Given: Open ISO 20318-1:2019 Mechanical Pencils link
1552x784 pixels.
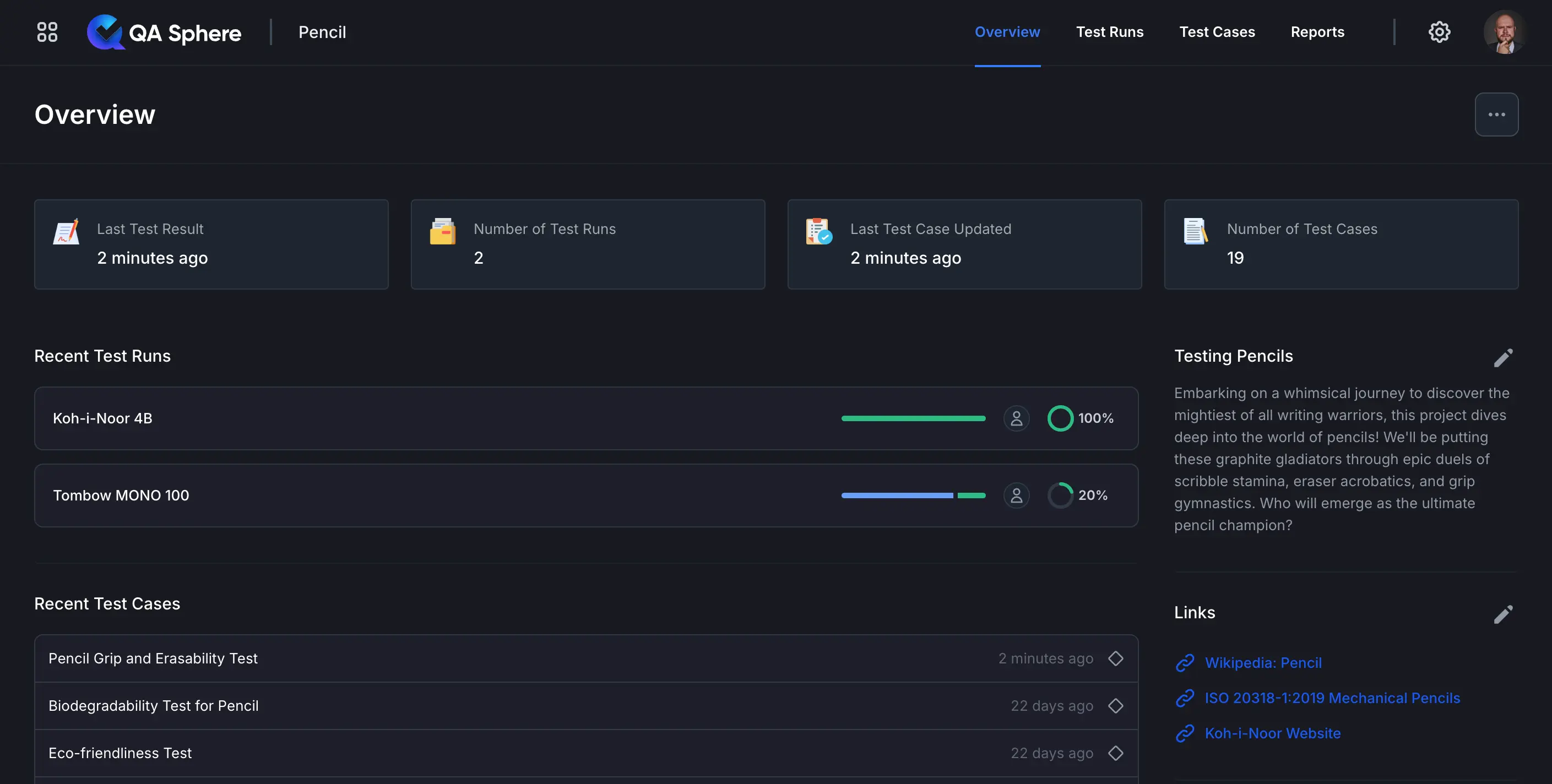Looking at the screenshot, I should pos(1332,699).
